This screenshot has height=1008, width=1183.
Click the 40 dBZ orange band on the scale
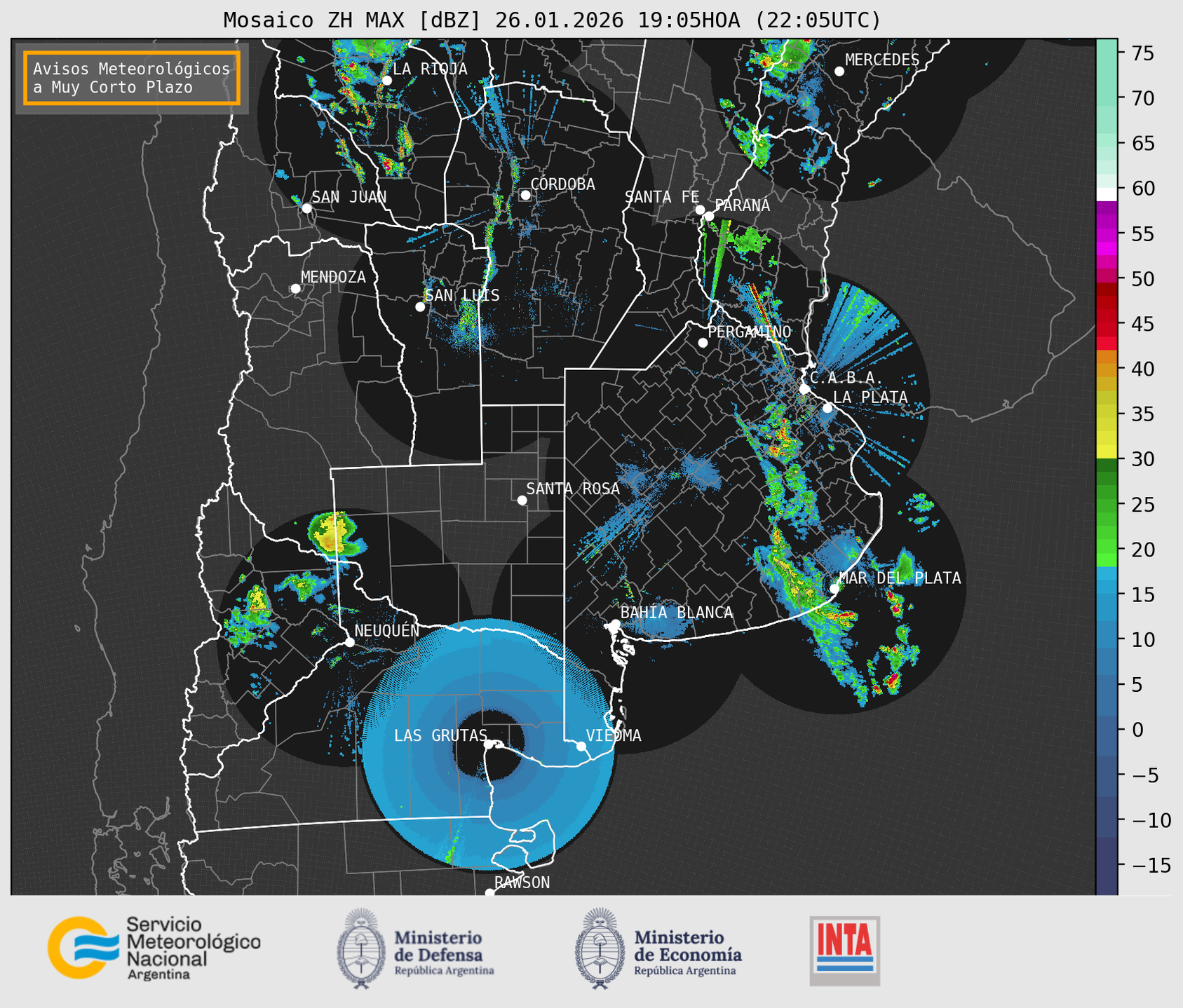pyautogui.click(x=1107, y=369)
